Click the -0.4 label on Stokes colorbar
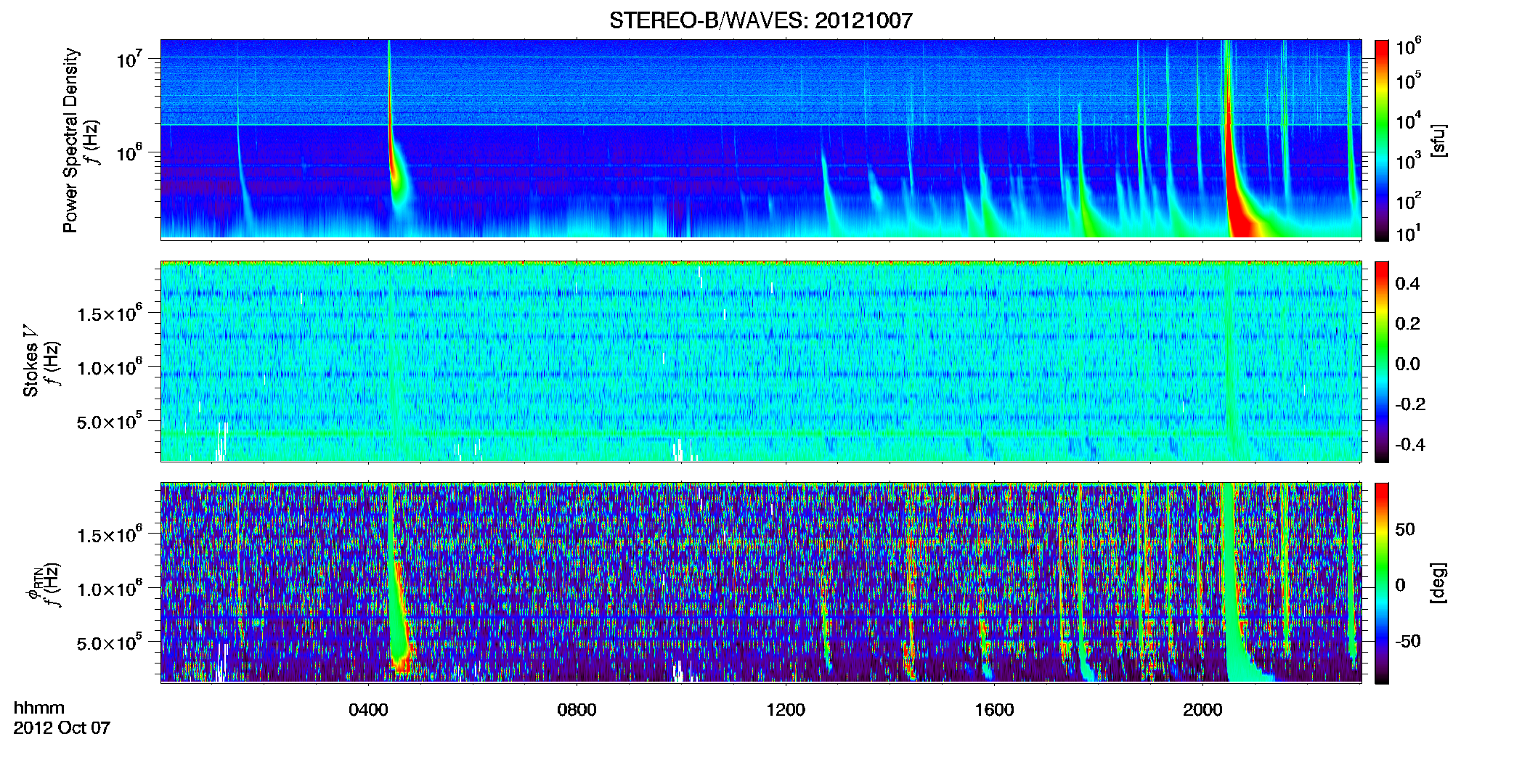1522x784 pixels. pyautogui.click(x=1410, y=444)
